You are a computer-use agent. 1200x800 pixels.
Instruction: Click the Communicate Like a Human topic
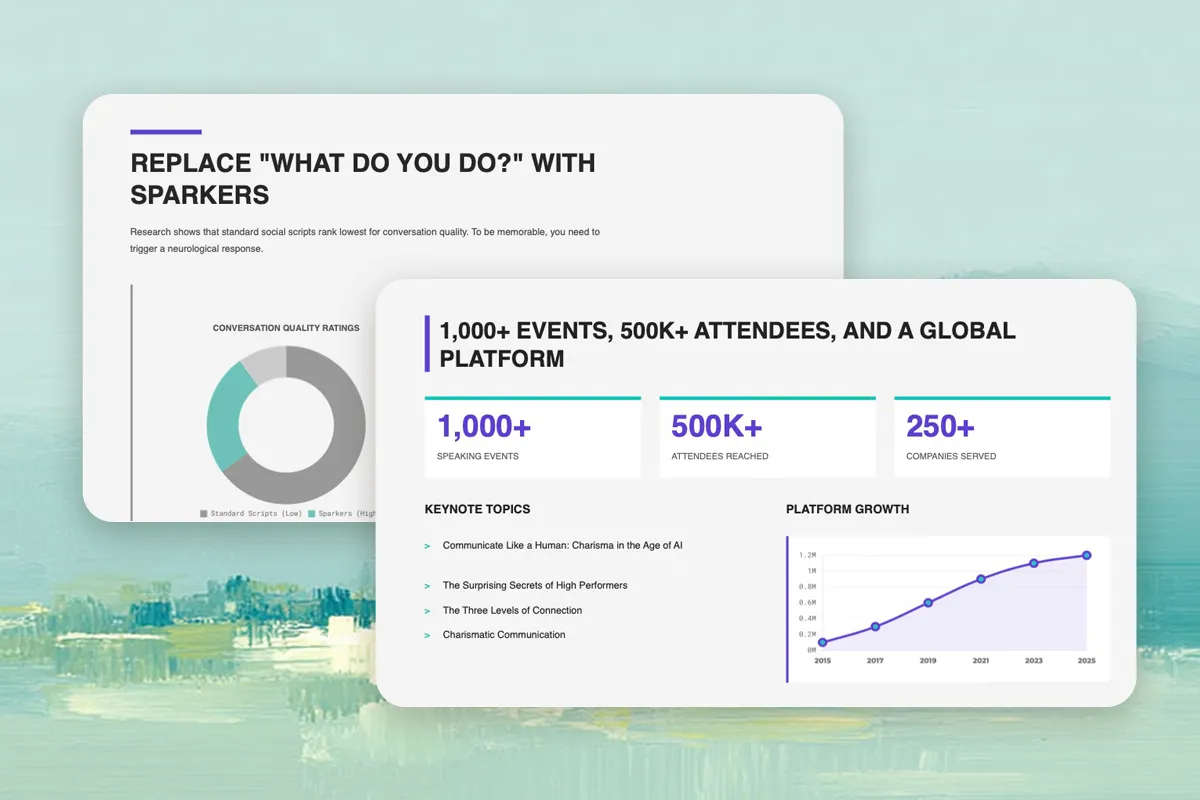point(562,546)
